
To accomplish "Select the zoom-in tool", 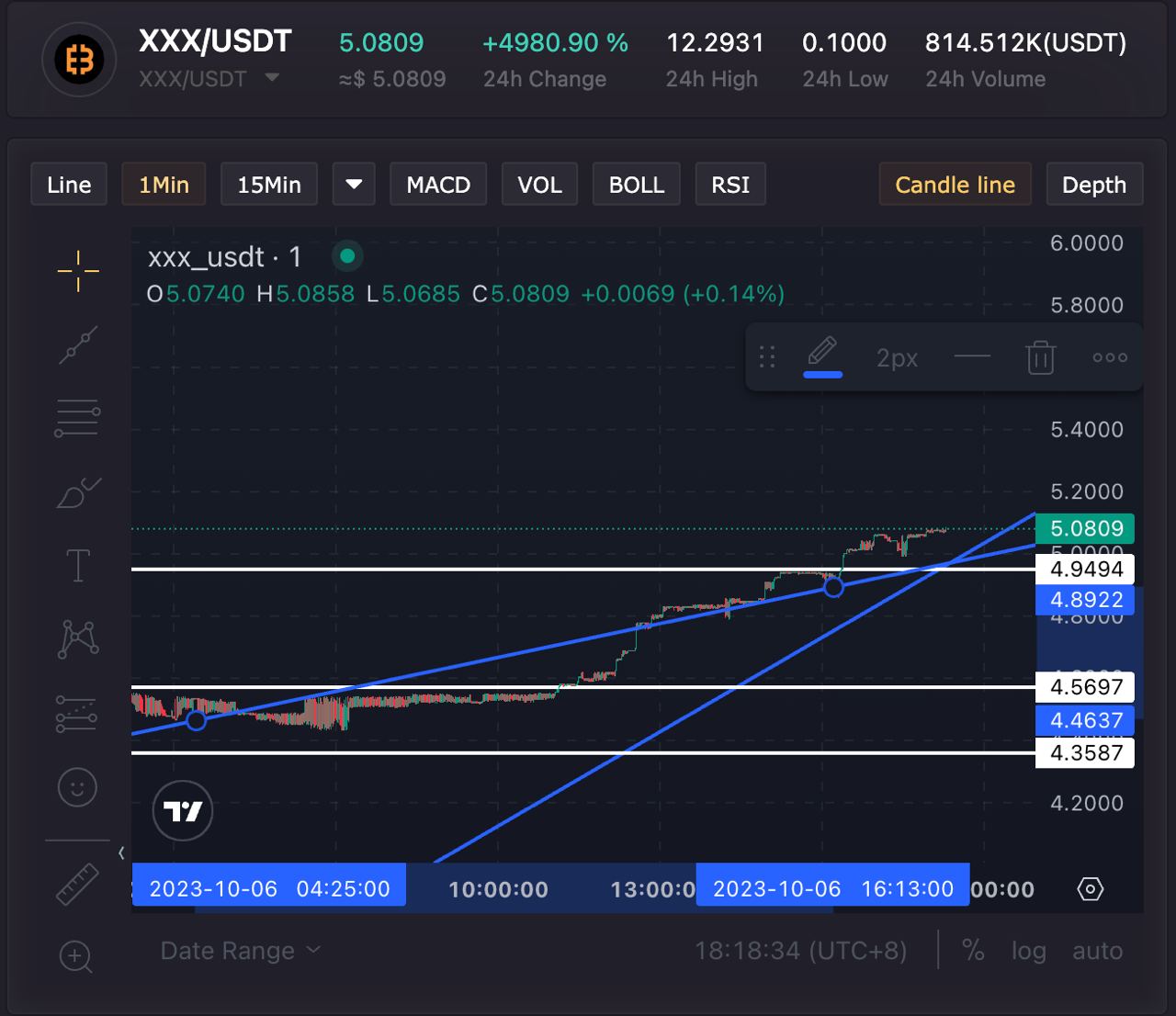I will click(x=76, y=957).
